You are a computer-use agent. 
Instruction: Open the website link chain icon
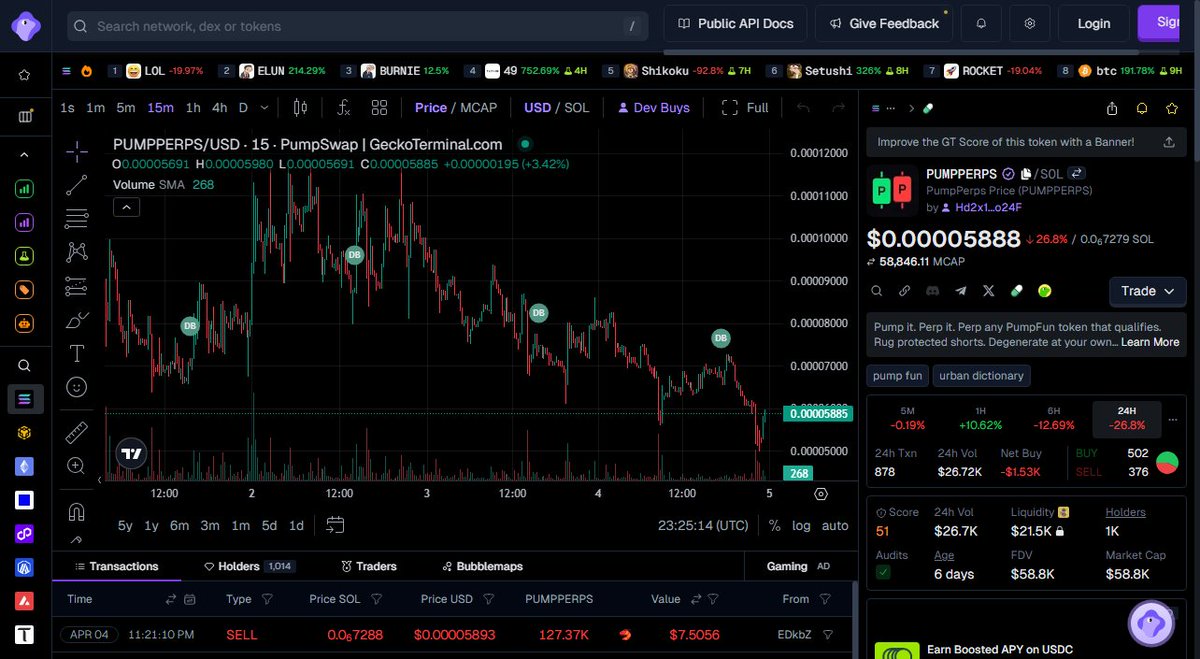click(904, 291)
